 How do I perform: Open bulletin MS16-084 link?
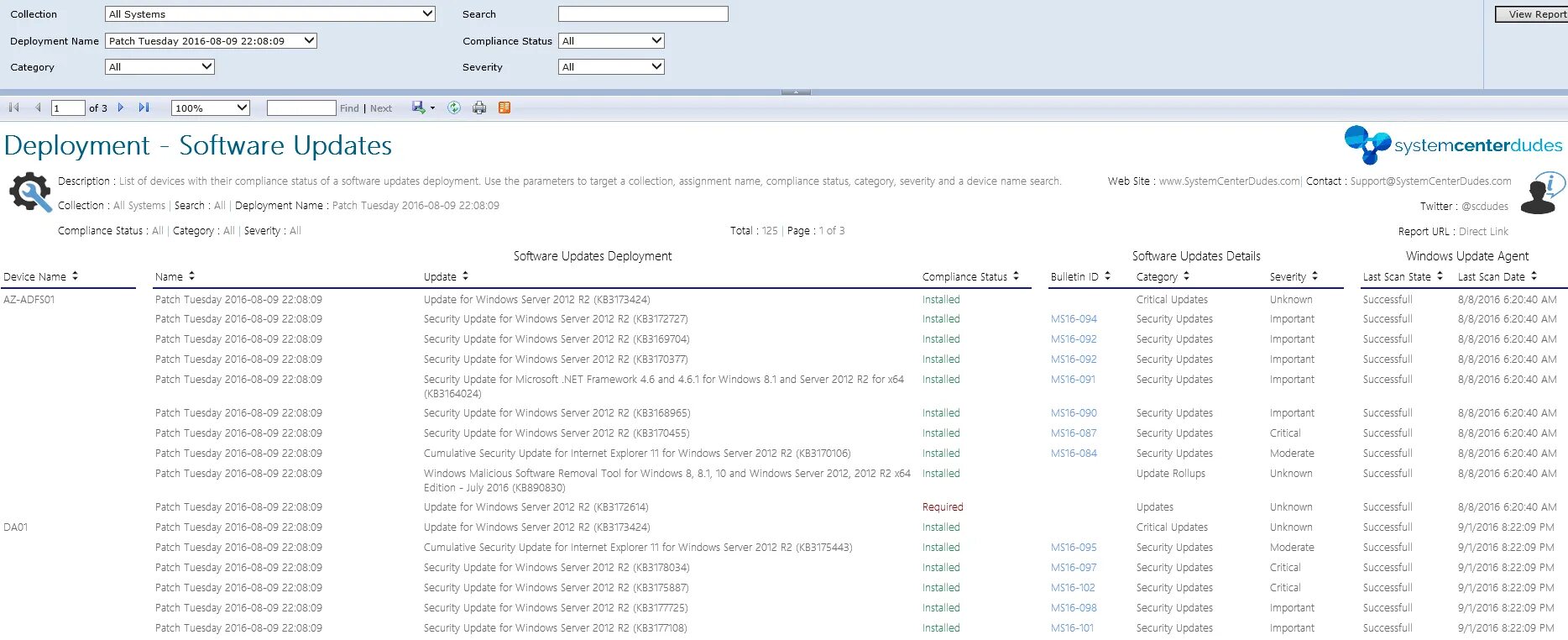(1074, 454)
